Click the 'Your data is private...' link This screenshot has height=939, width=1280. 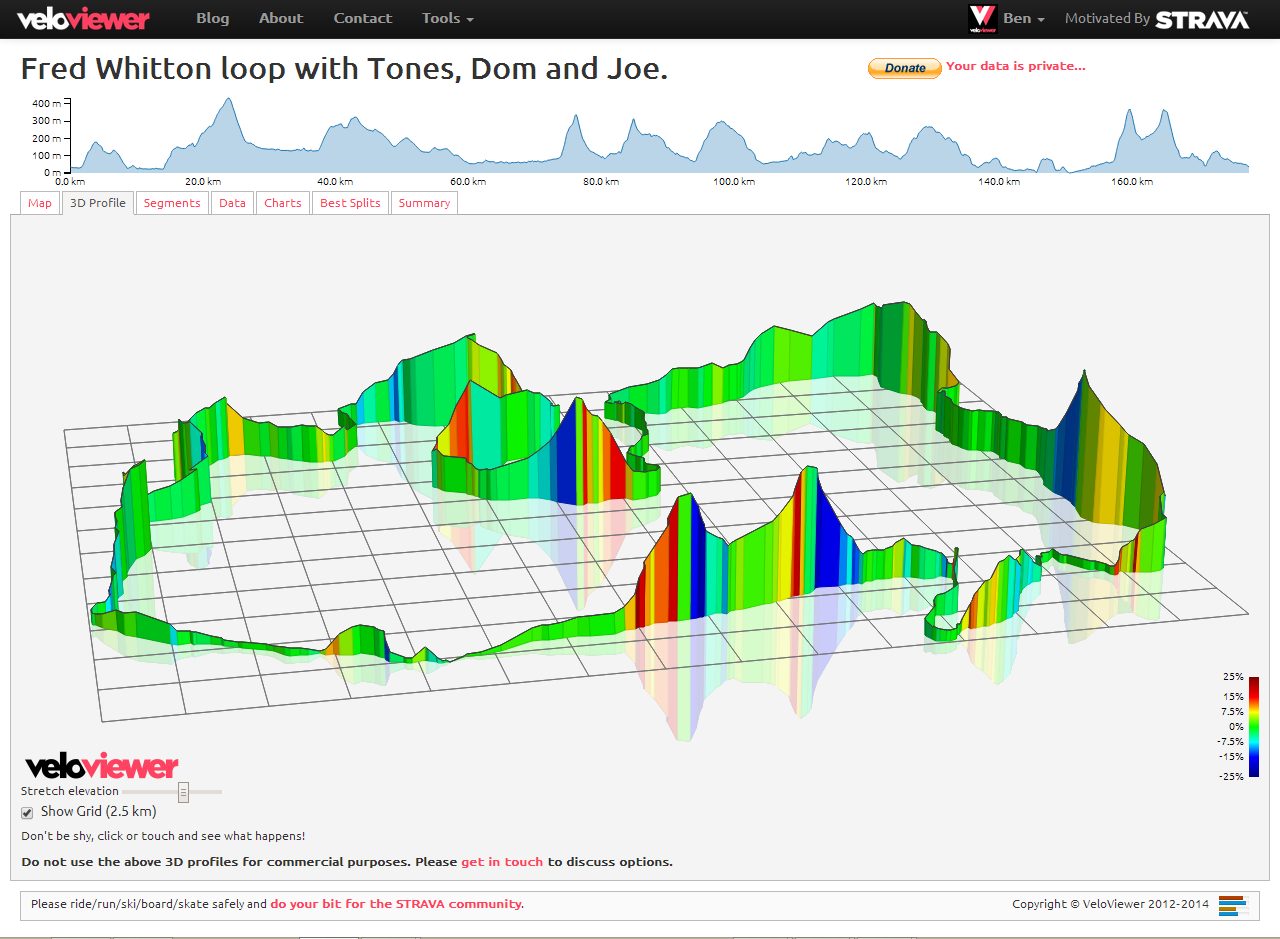1018,66
